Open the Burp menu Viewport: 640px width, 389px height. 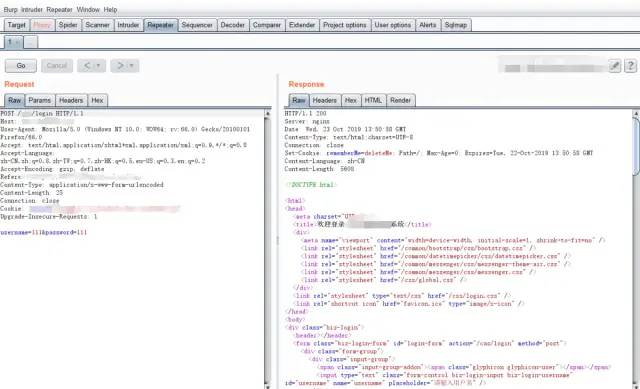pos(11,9)
